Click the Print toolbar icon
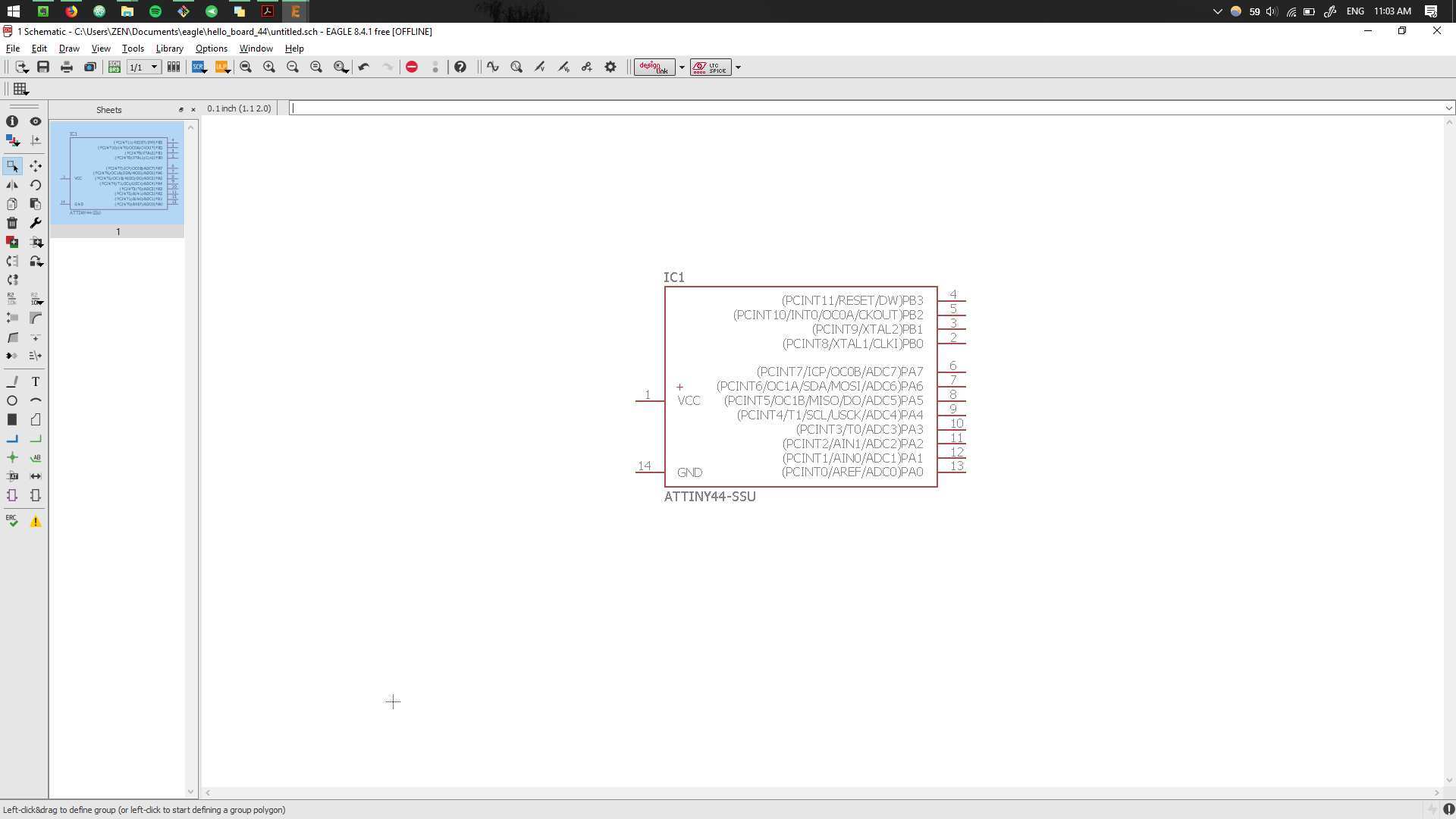Viewport: 1456px width, 819px height. 67,67
